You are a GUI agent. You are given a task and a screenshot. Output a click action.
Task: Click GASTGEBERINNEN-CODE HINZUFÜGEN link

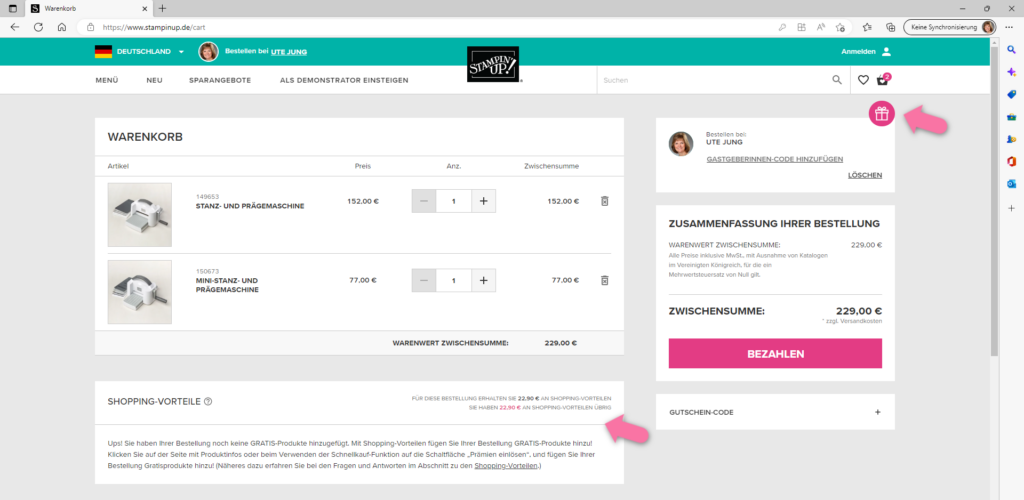(x=775, y=159)
